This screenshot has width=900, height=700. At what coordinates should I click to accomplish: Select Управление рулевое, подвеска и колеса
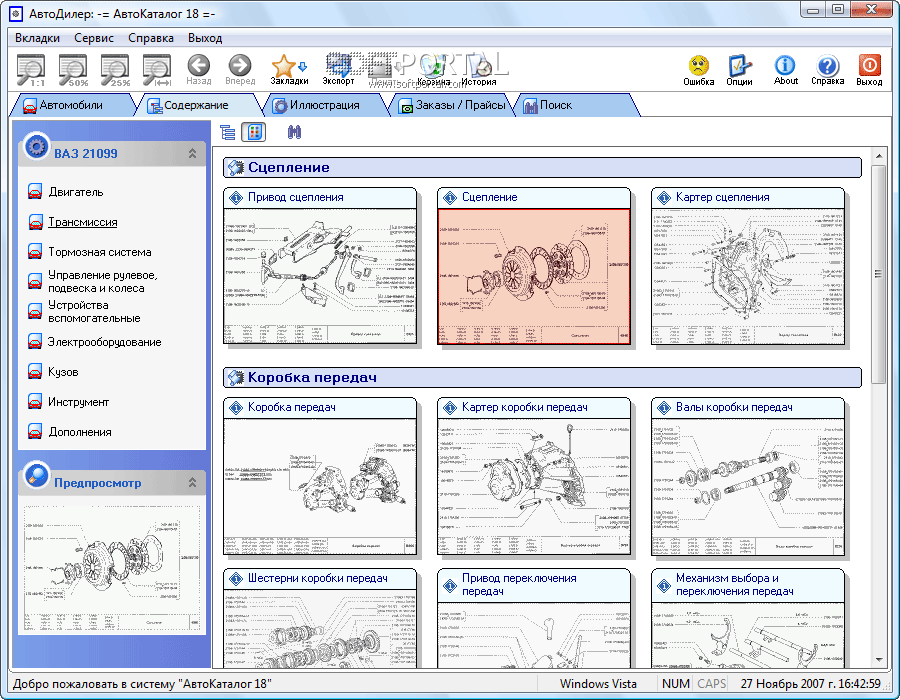(103, 282)
